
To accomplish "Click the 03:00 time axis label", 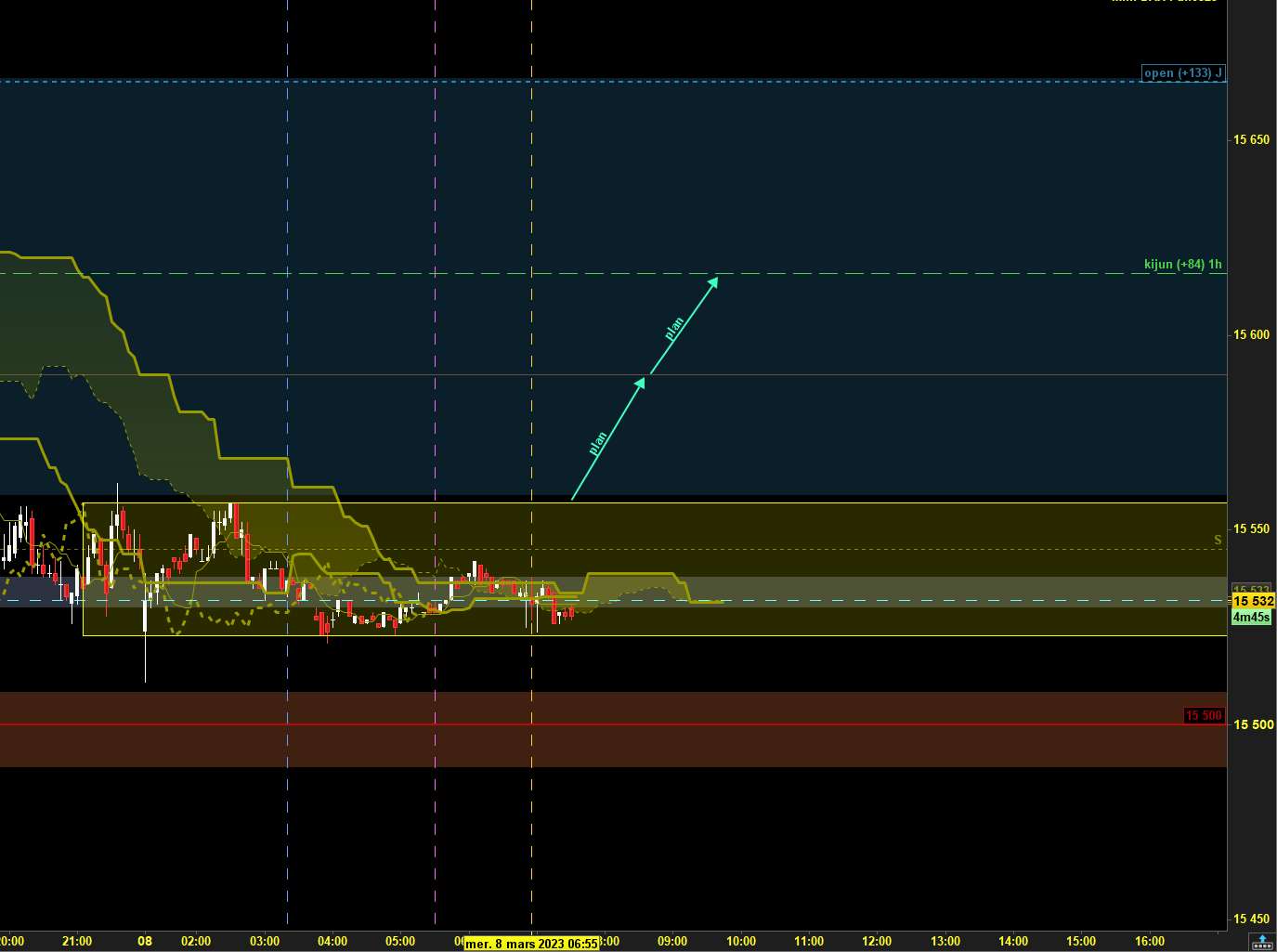I will 265,941.
